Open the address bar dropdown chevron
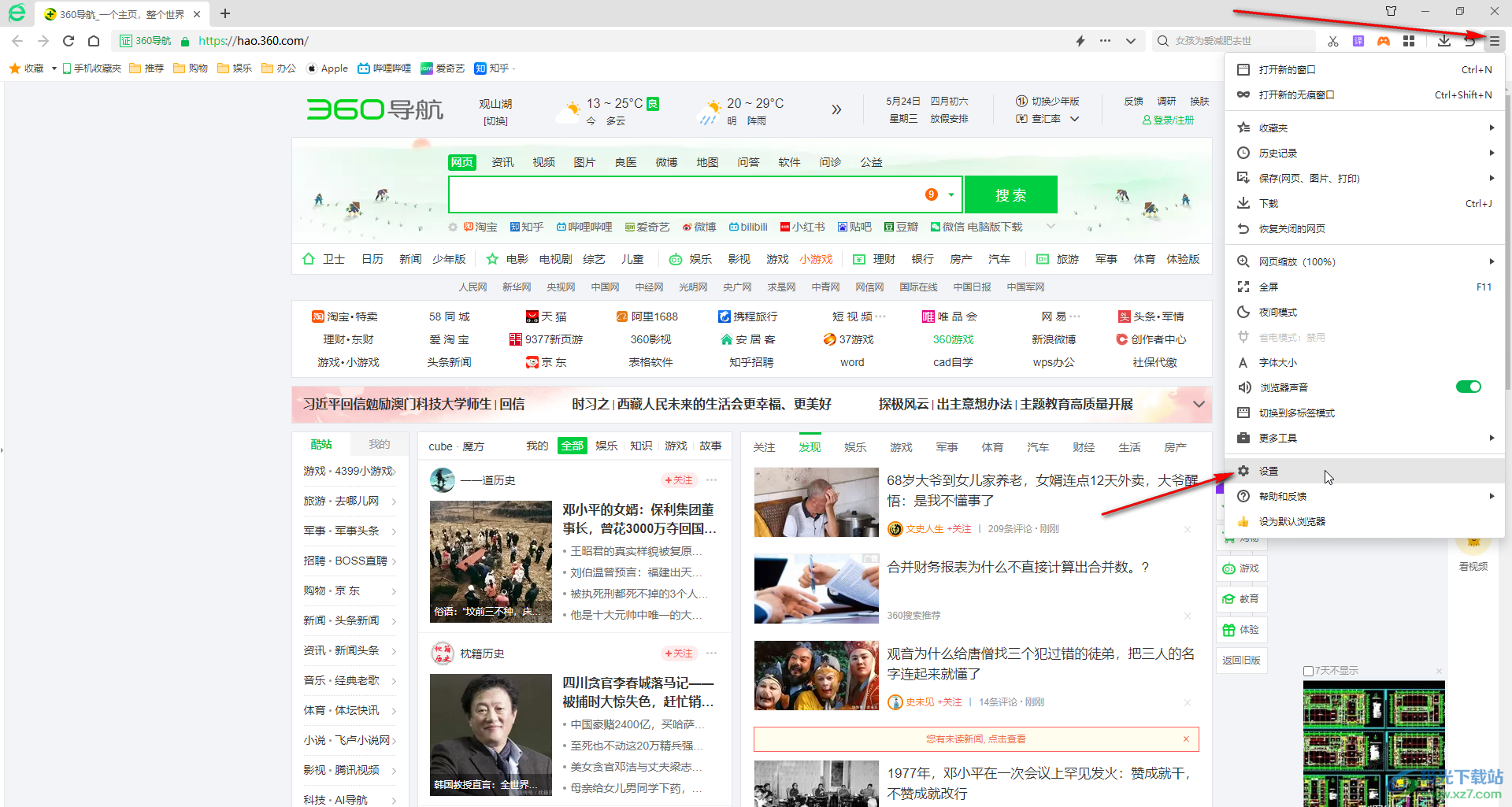Viewport: 1512px width, 807px height. pos(1131,41)
